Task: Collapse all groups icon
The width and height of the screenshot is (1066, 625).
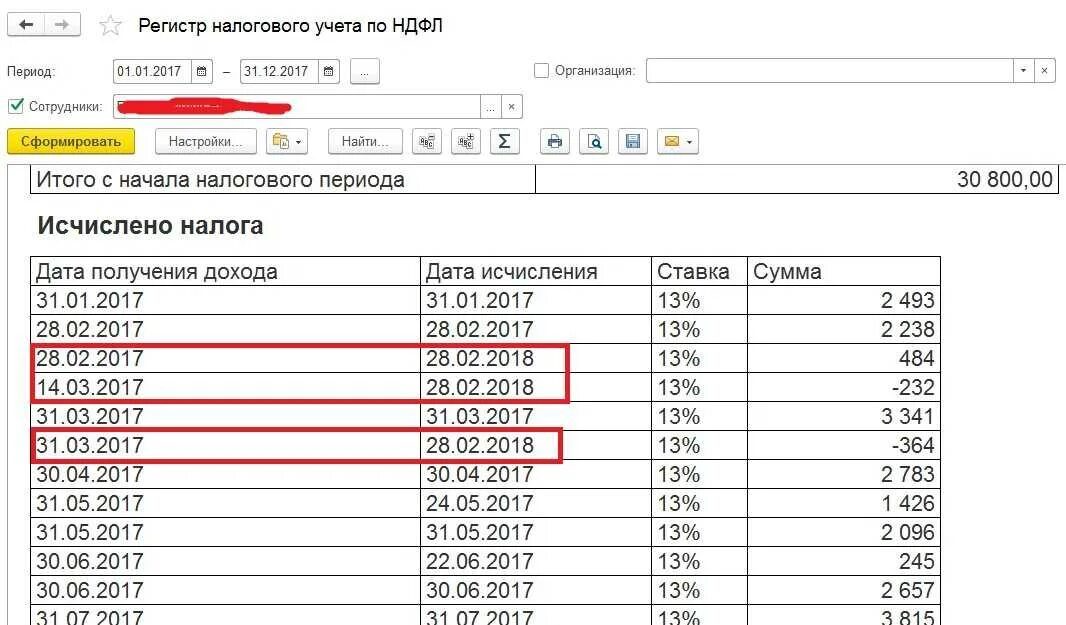Action: point(427,141)
